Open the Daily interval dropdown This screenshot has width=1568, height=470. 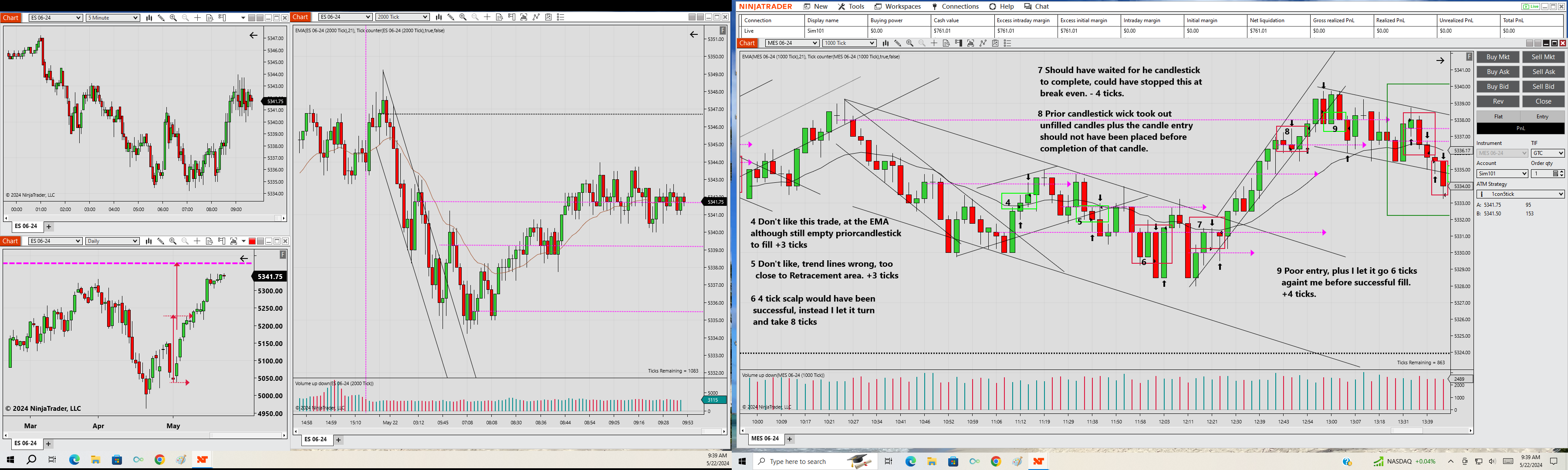pos(112,242)
